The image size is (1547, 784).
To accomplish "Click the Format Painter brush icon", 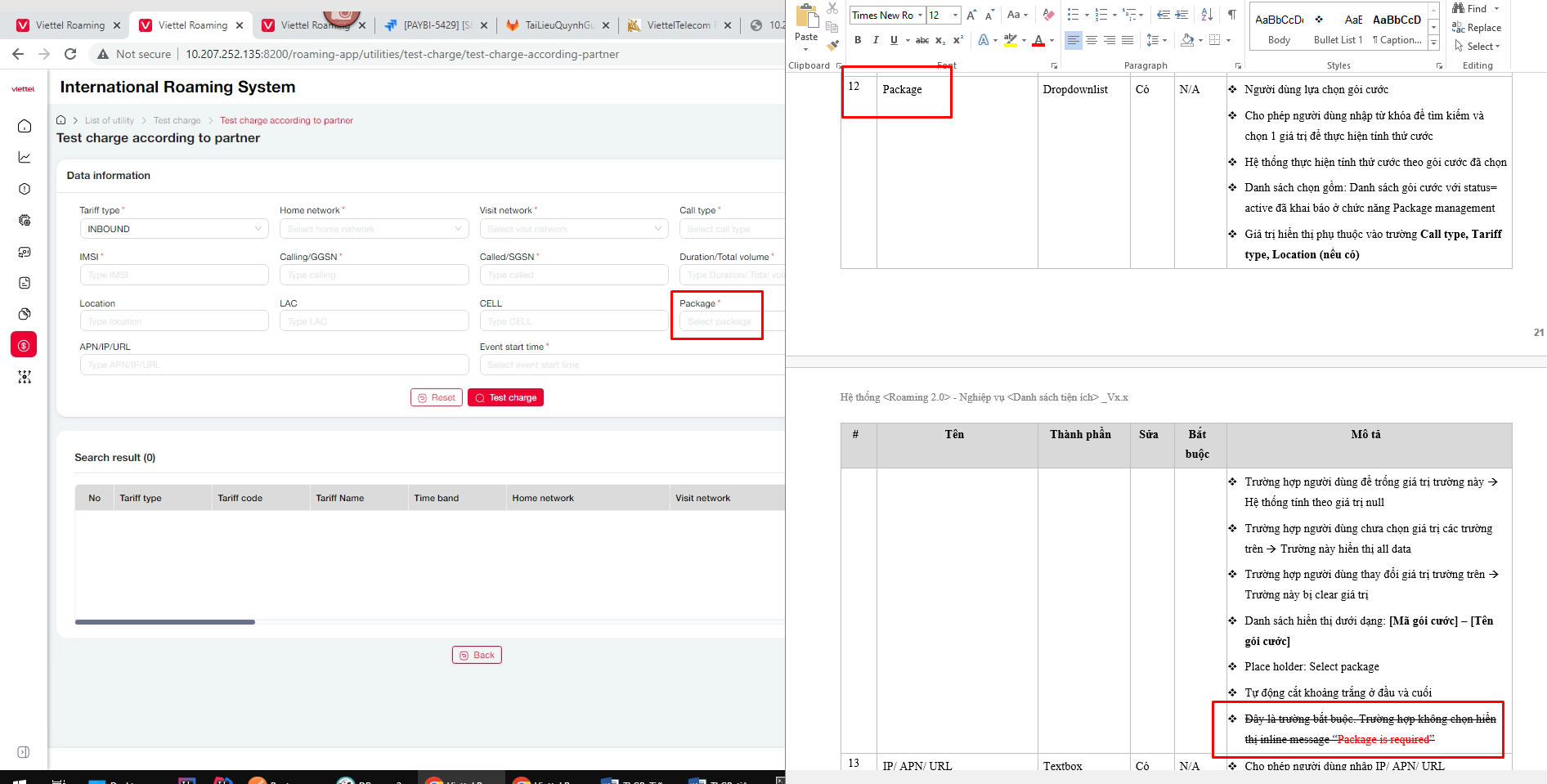I will (832, 46).
